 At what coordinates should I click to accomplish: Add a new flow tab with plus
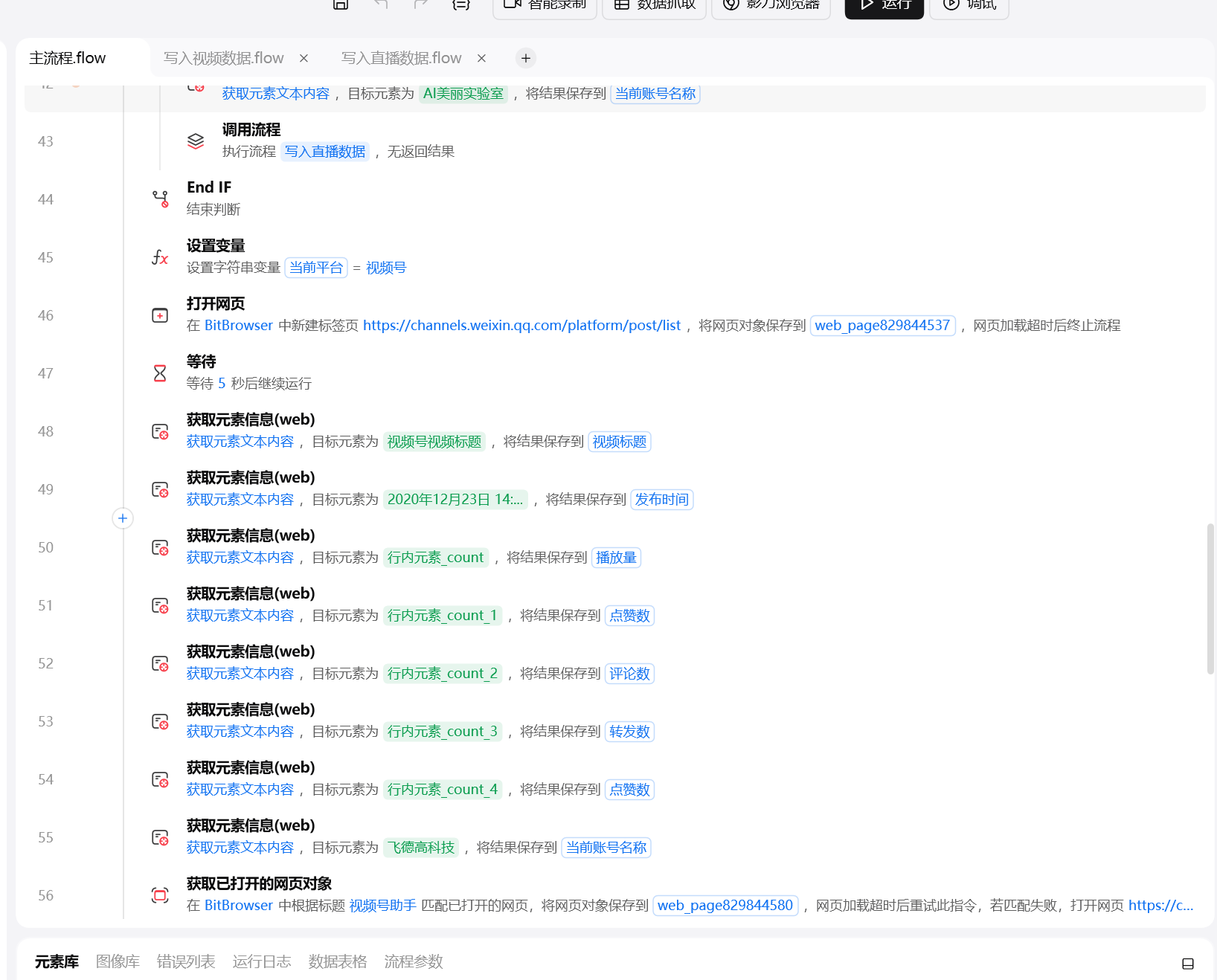526,58
